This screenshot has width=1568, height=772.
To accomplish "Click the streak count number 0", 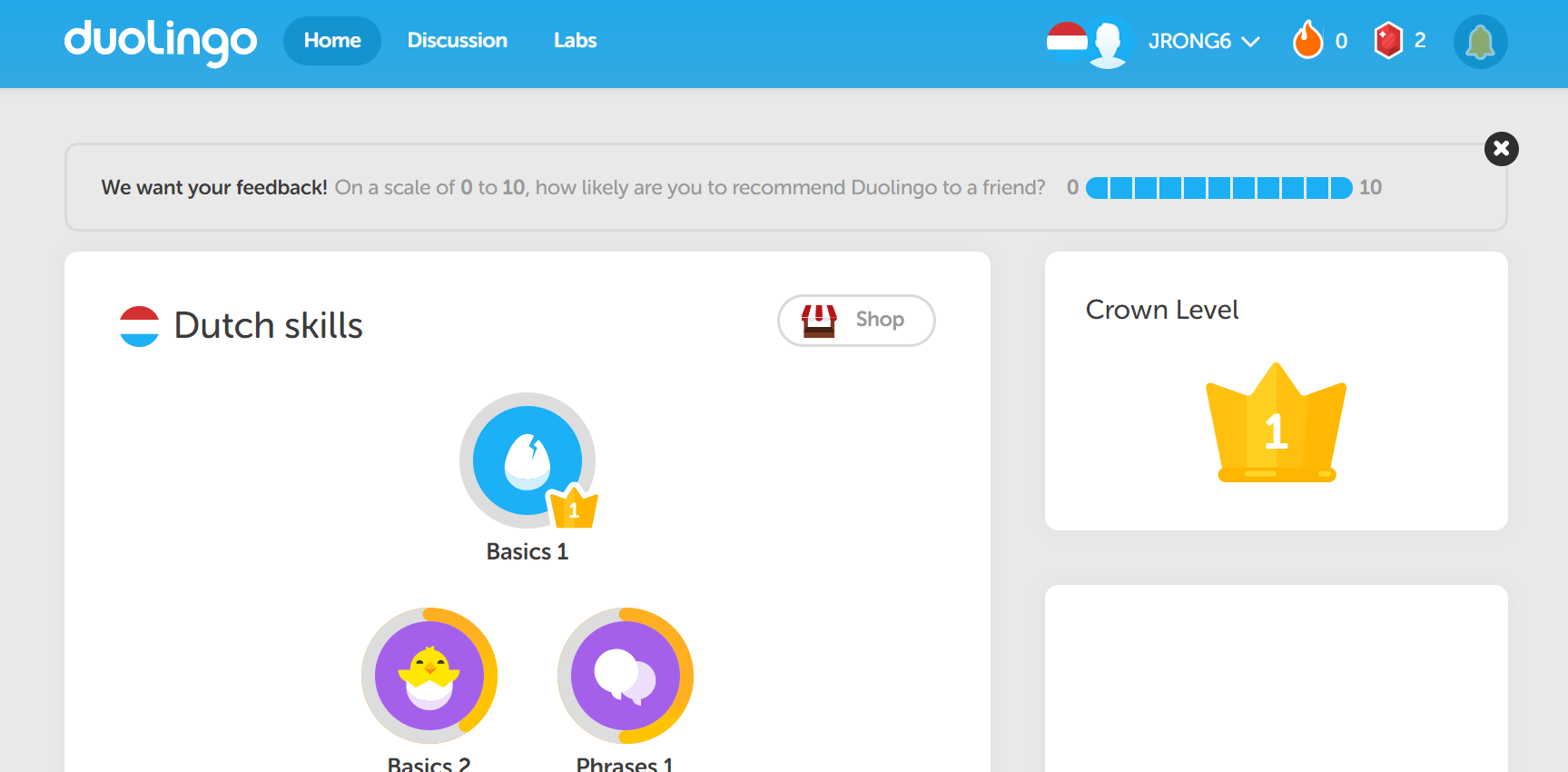I will click(1341, 41).
